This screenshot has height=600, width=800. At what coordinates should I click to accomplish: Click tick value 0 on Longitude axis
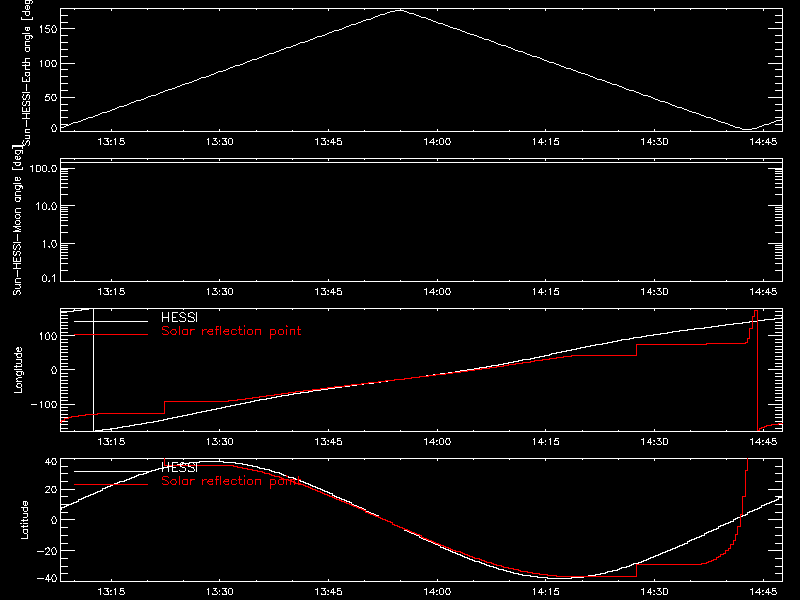pos(54,370)
